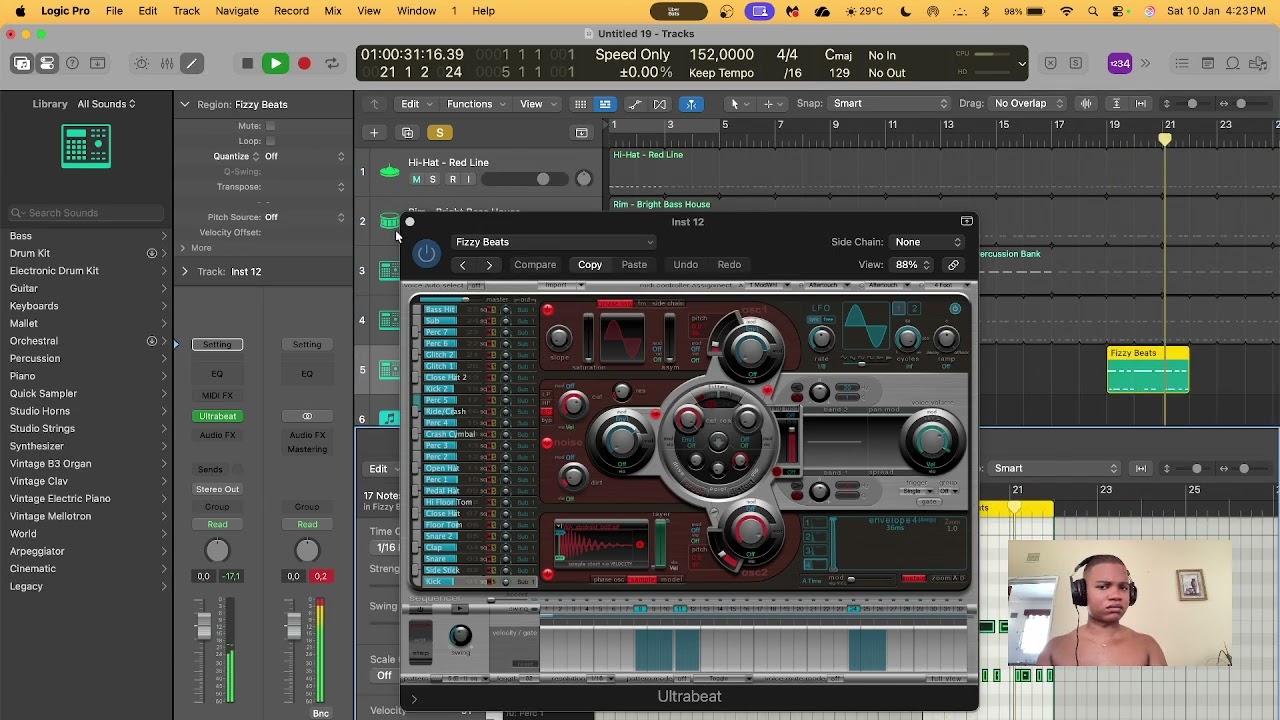Show the Mixer from the control bar

[x=167, y=63]
